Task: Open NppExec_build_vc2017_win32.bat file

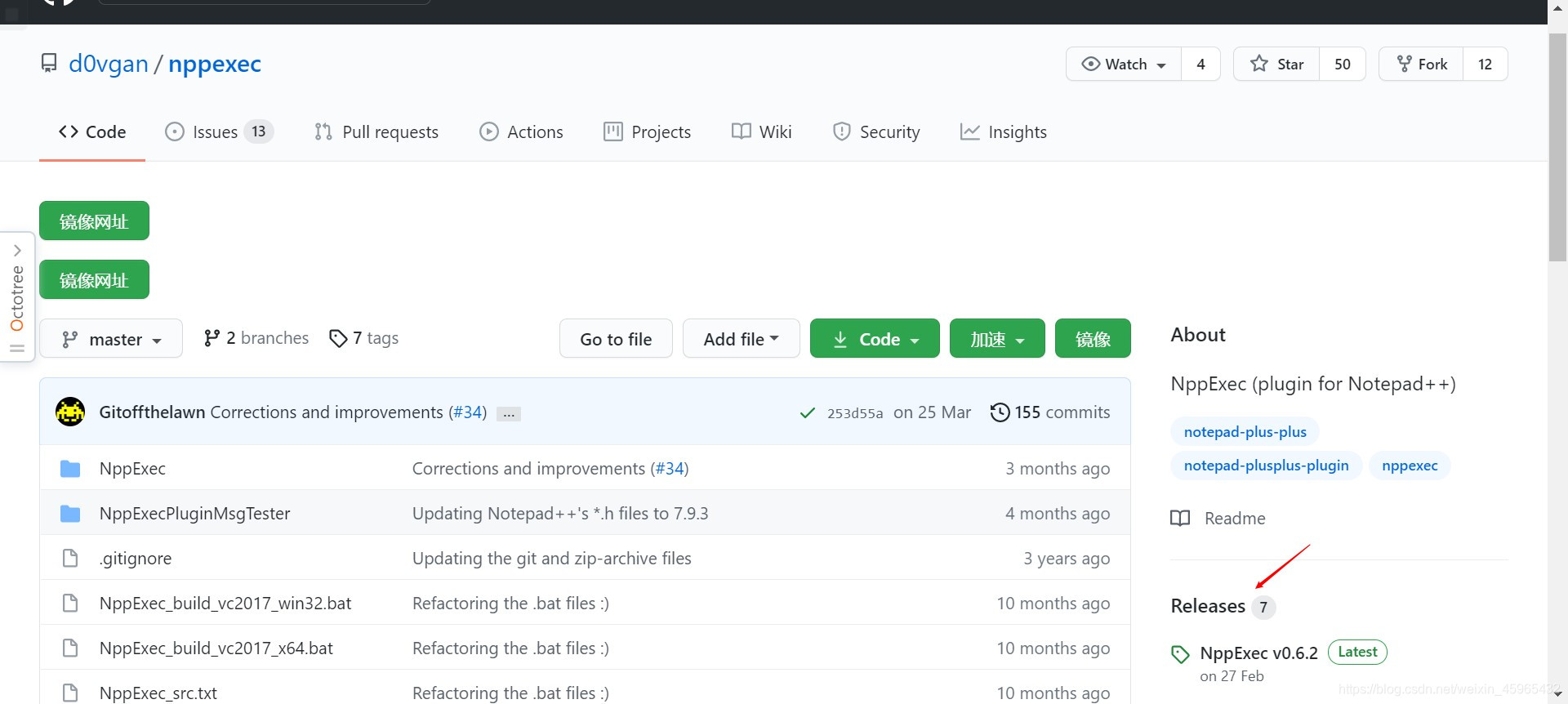Action: point(225,603)
